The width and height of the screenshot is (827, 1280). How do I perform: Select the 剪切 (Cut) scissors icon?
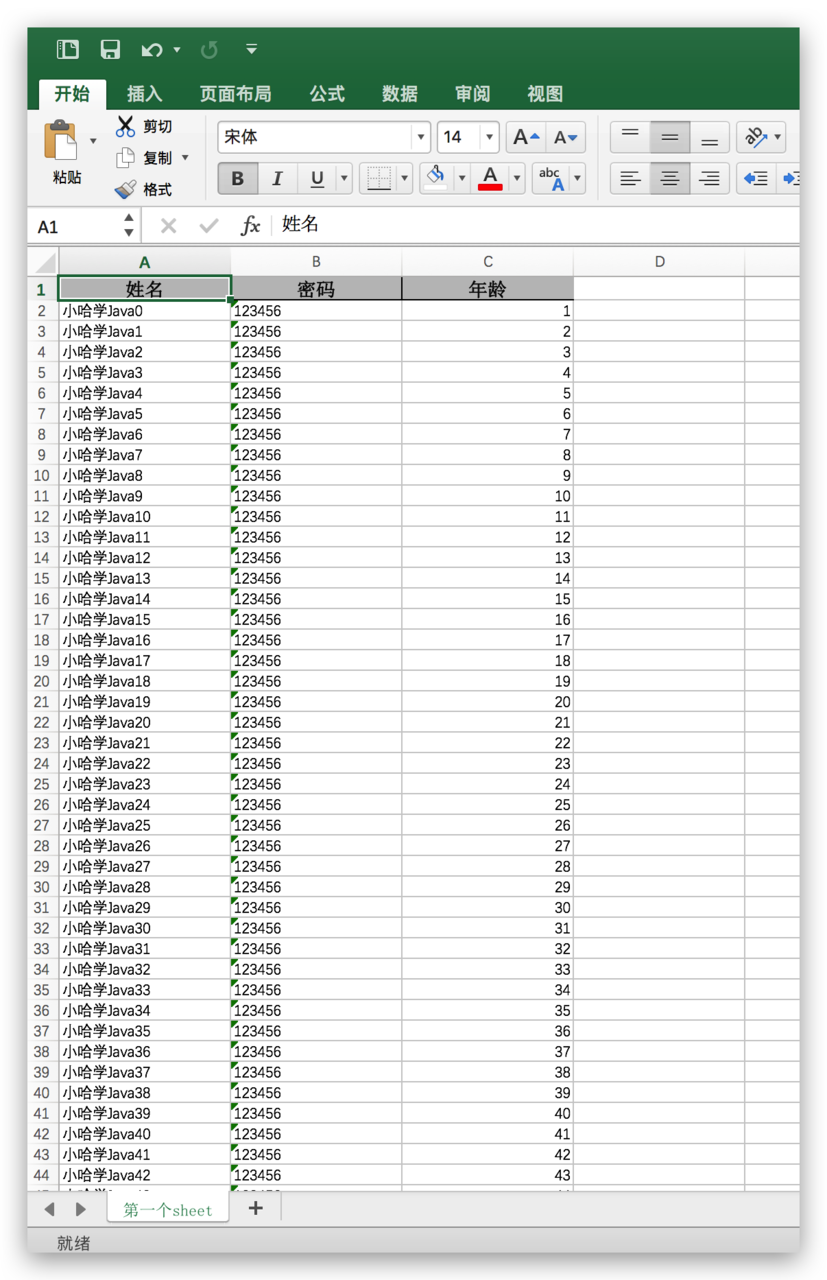click(127, 126)
